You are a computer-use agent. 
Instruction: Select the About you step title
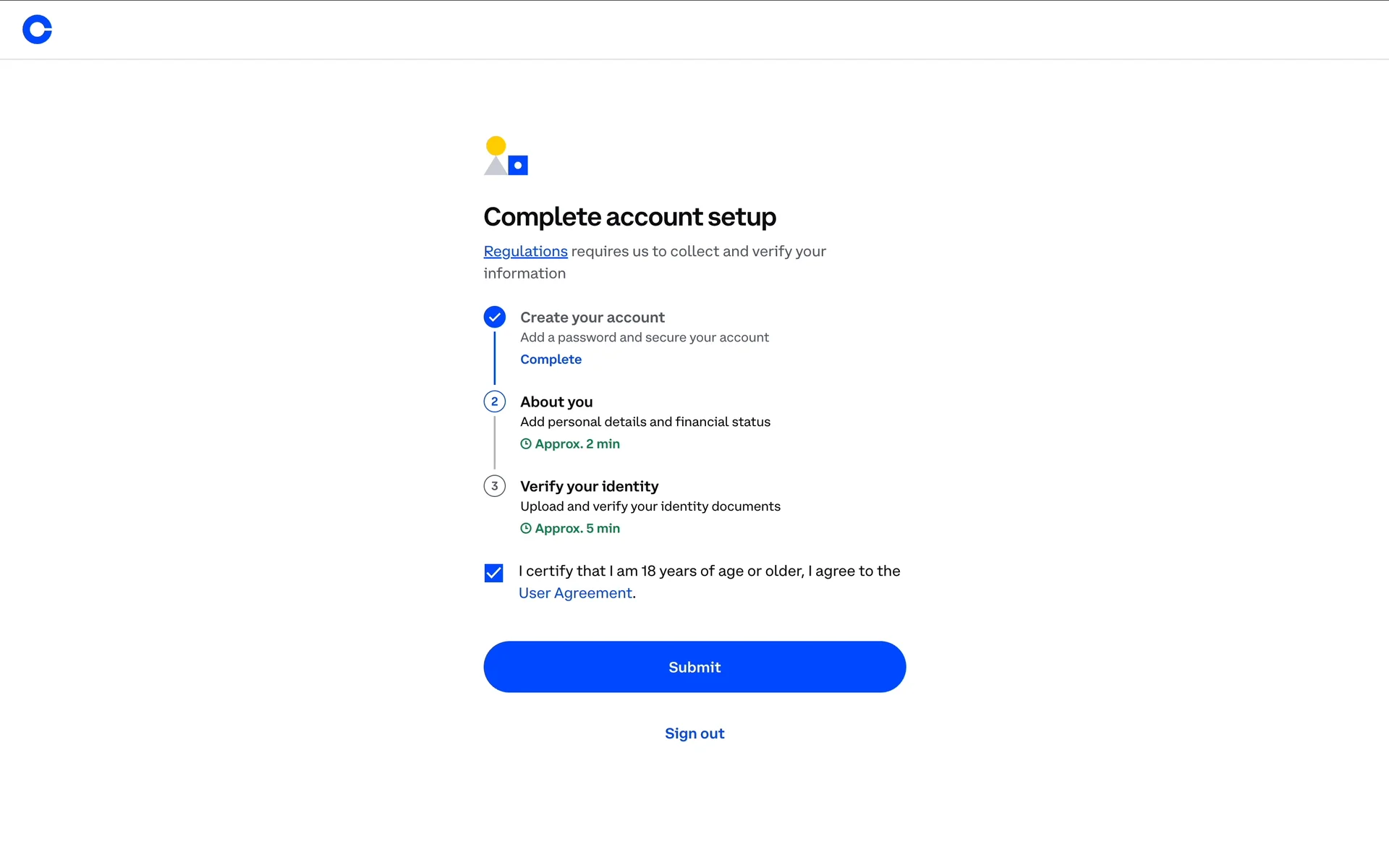(x=556, y=401)
